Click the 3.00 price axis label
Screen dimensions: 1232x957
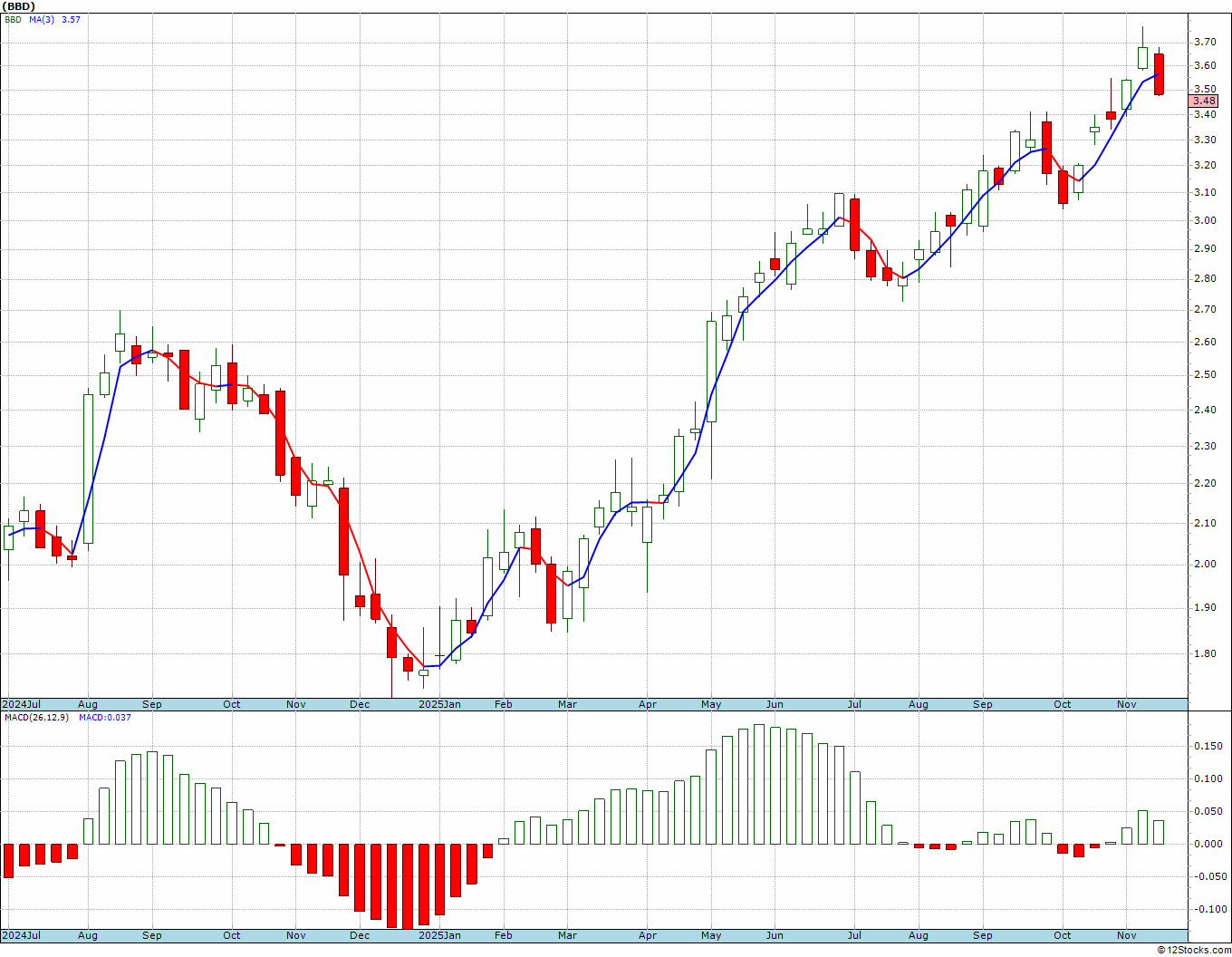1205,220
